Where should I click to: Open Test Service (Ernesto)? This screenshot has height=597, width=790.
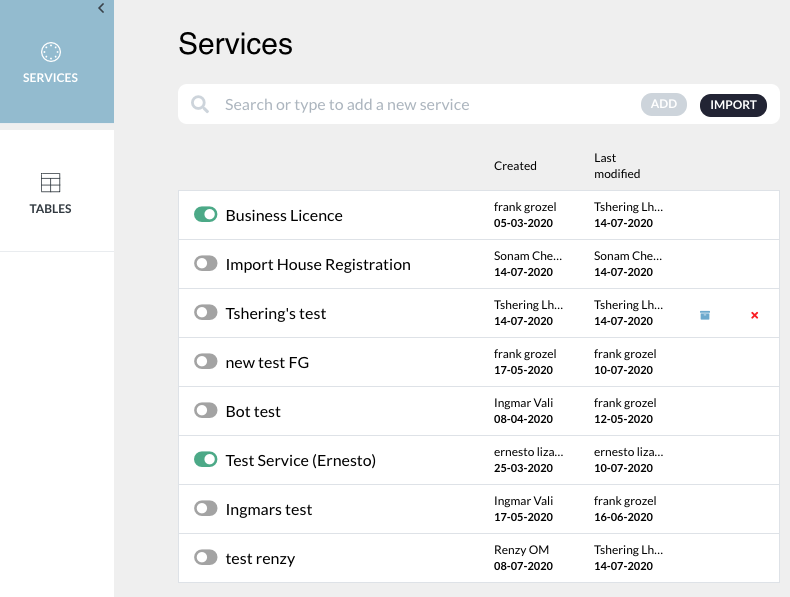point(301,460)
